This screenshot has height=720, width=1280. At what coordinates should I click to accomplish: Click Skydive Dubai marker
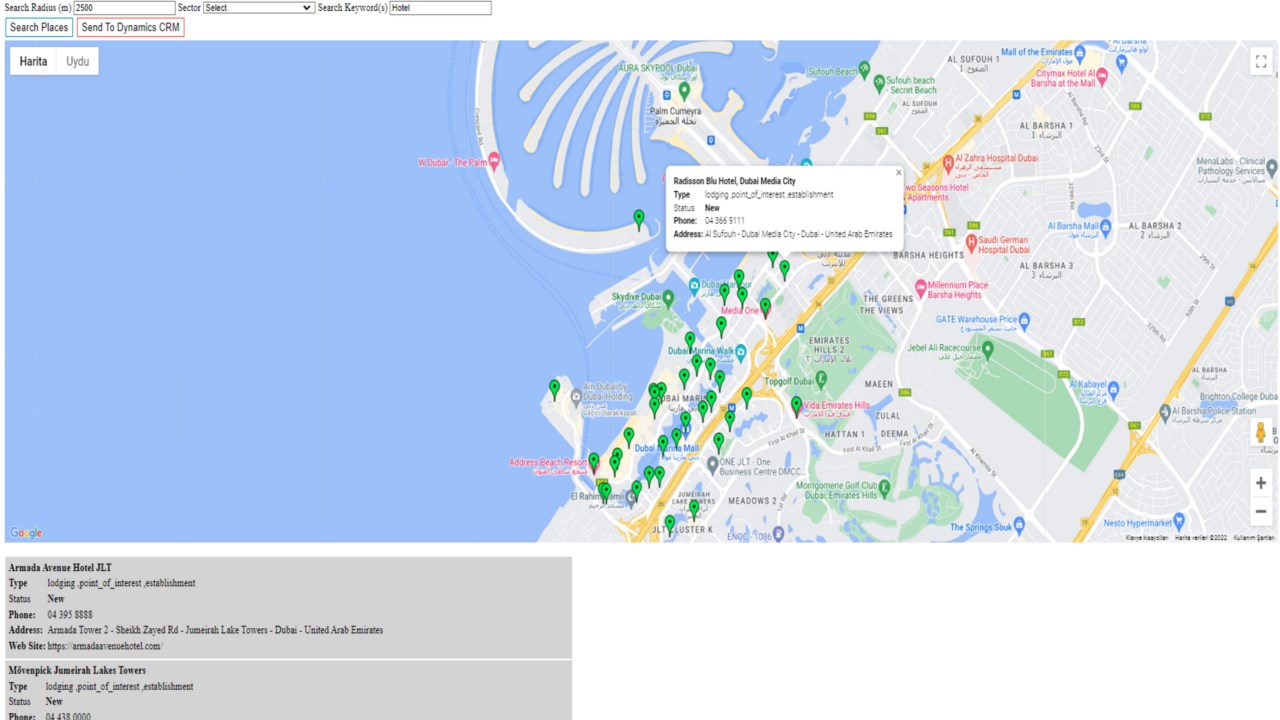[x=669, y=298]
